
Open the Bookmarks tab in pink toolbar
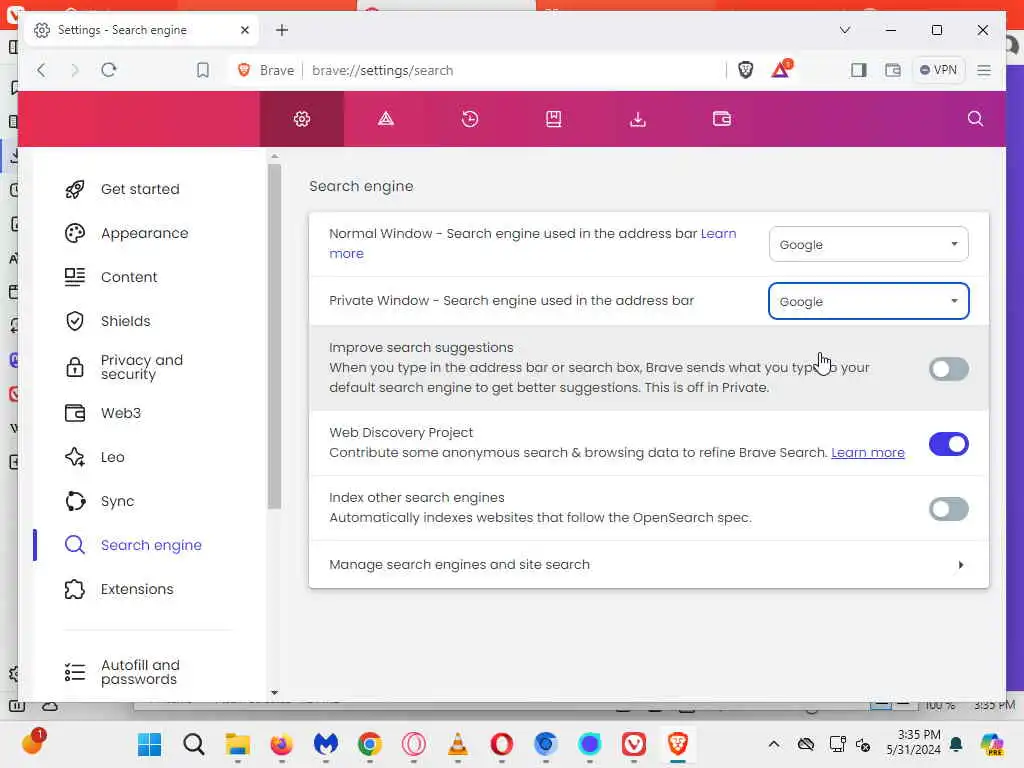pos(554,119)
